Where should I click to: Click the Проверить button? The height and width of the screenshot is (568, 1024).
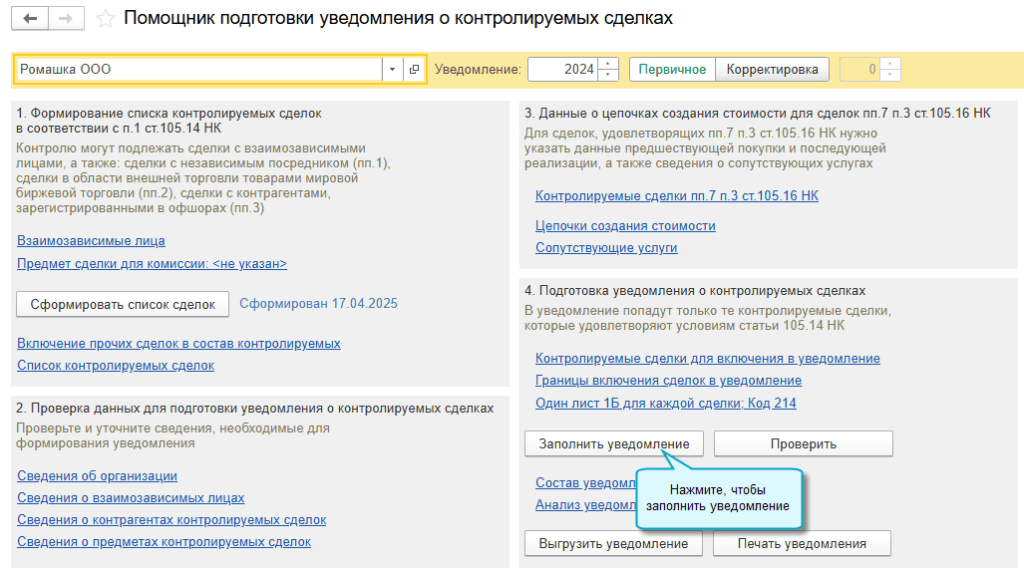point(803,443)
